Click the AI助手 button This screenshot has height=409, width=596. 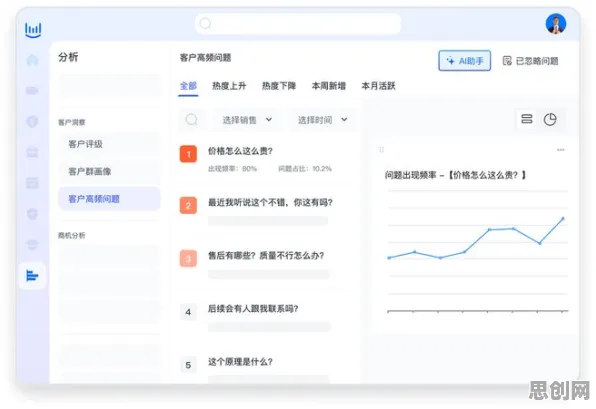pos(464,61)
